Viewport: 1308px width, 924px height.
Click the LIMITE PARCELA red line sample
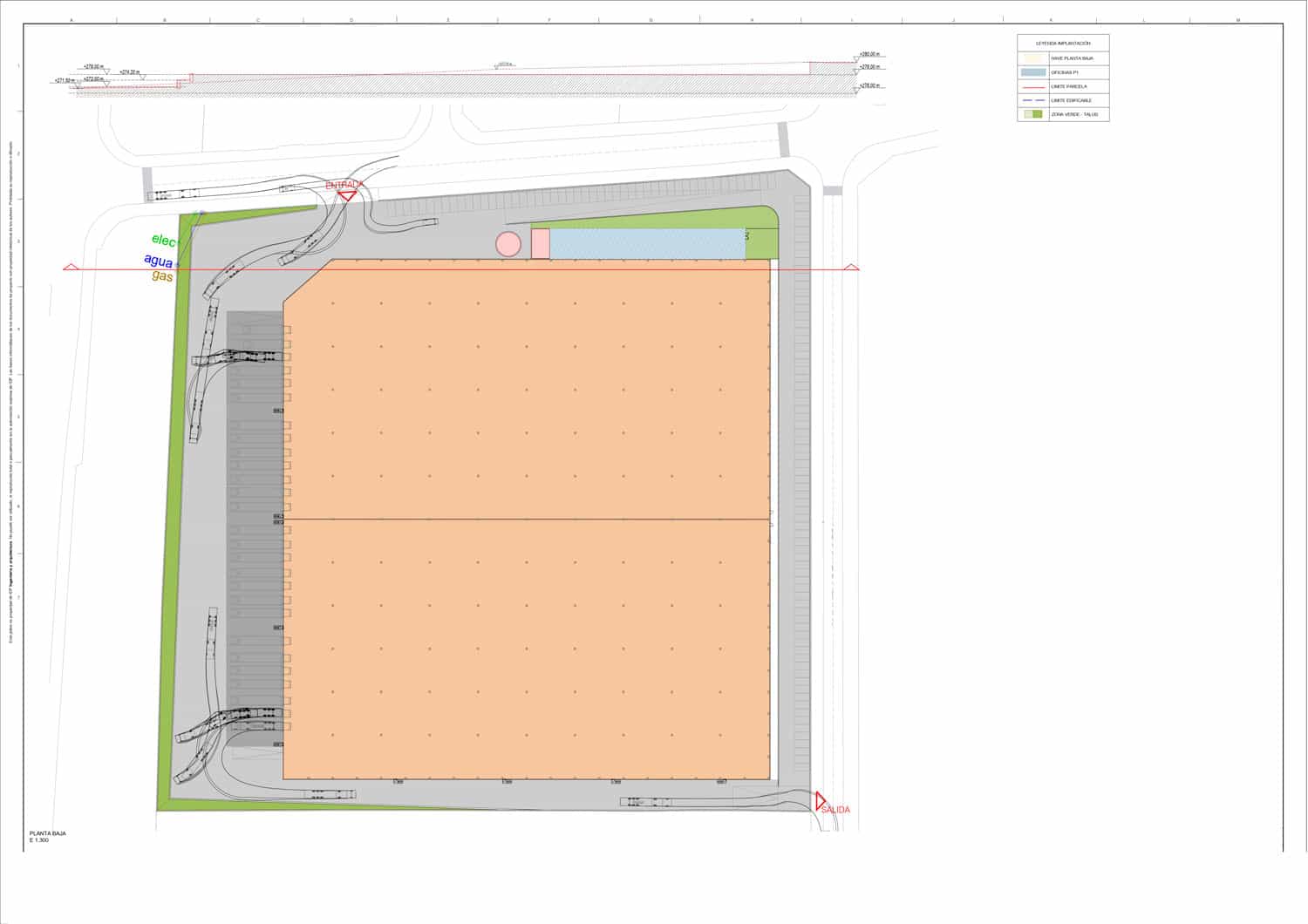(1033, 87)
